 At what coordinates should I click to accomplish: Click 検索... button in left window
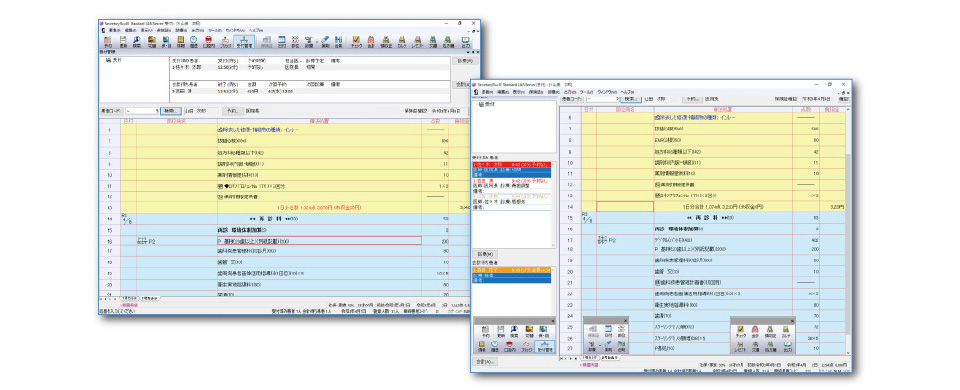coord(171,111)
